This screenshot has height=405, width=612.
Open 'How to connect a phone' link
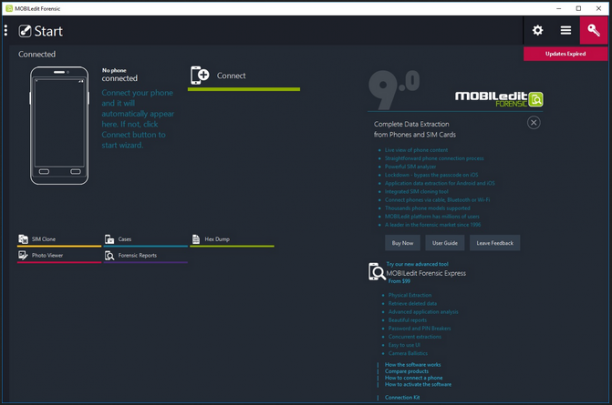[x=414, y=378]
